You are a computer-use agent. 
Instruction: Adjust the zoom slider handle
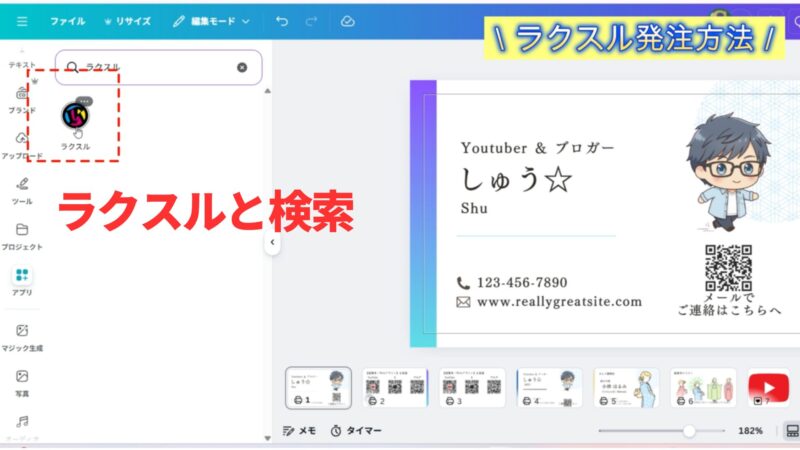click(689, 431)
